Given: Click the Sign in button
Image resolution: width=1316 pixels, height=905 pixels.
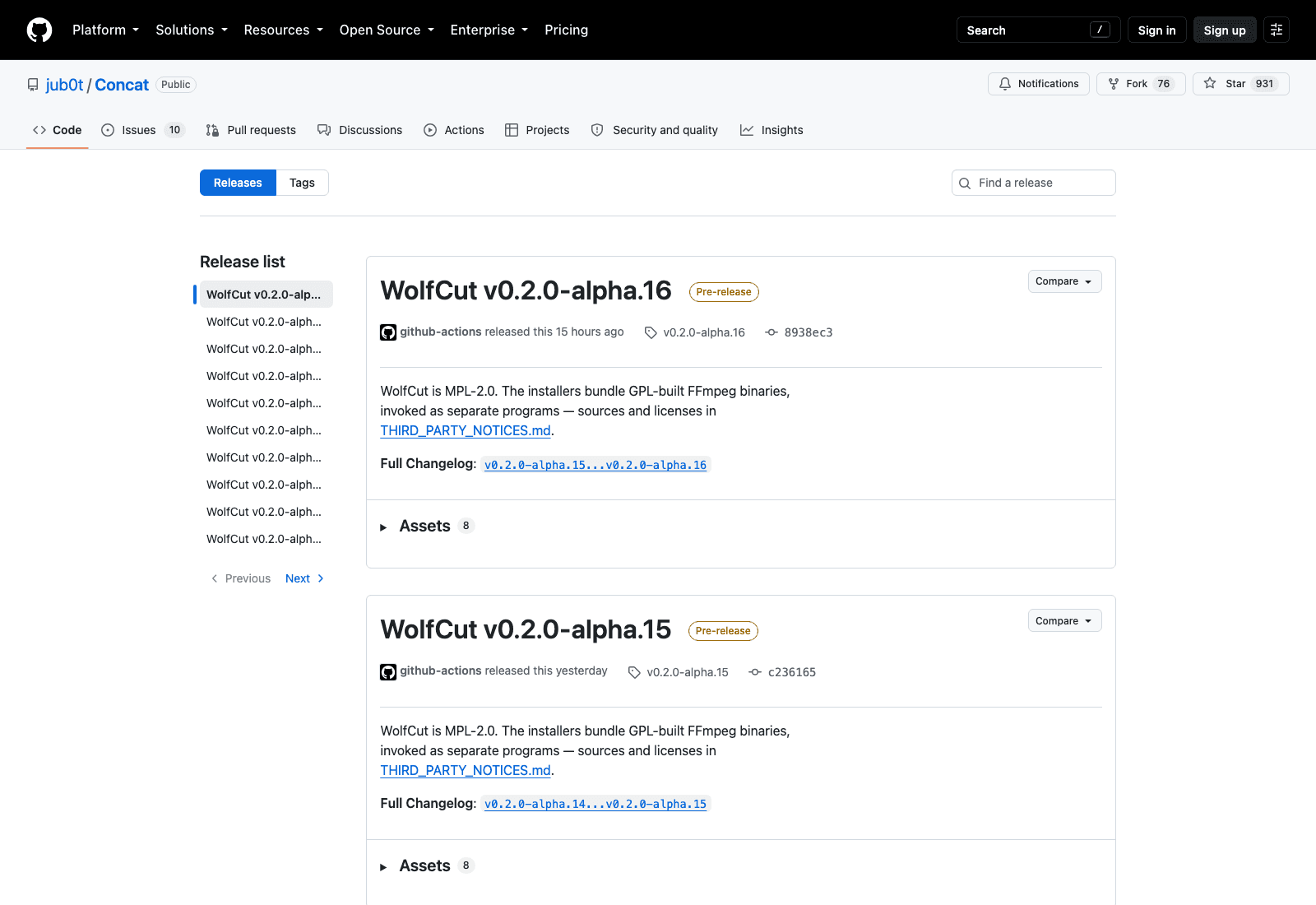Looking at the screenshot, I should pyautogui.click(x=1156, y=30).
